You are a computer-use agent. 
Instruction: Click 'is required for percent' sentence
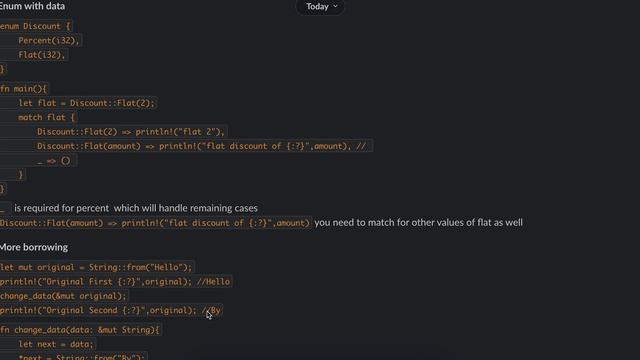(136, 208)
